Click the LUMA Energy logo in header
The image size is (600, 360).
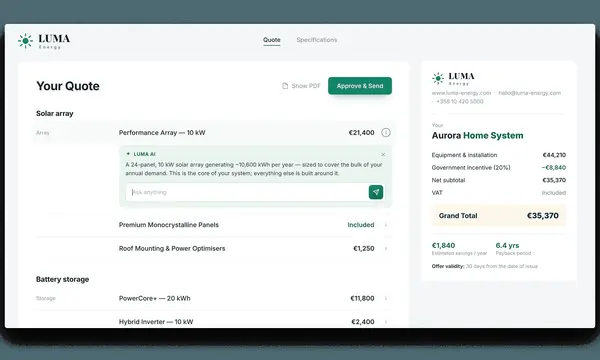pos(44,41)
